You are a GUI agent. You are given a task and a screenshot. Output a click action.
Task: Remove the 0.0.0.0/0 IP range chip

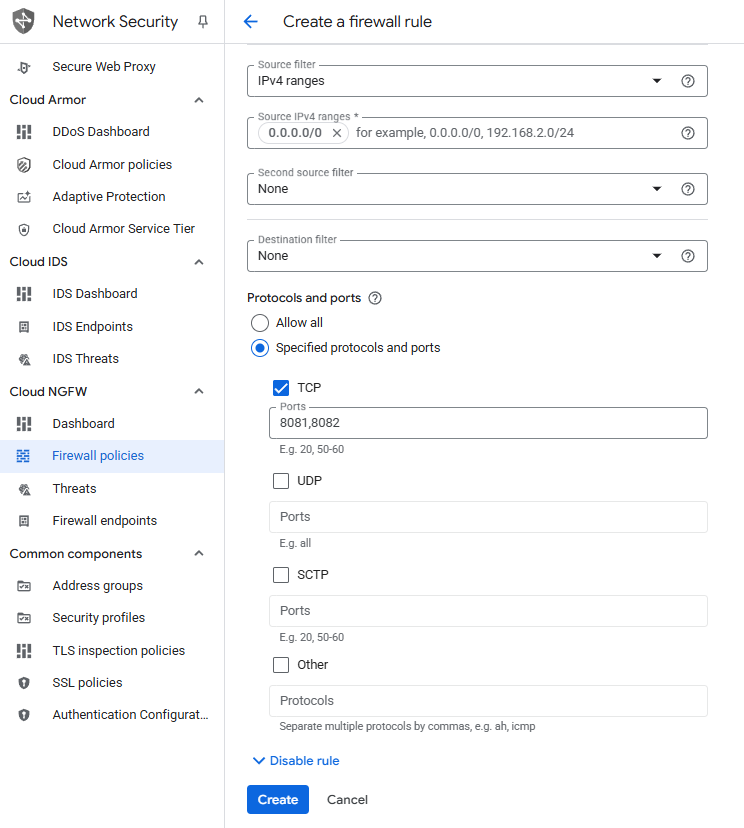coord(337,133)
